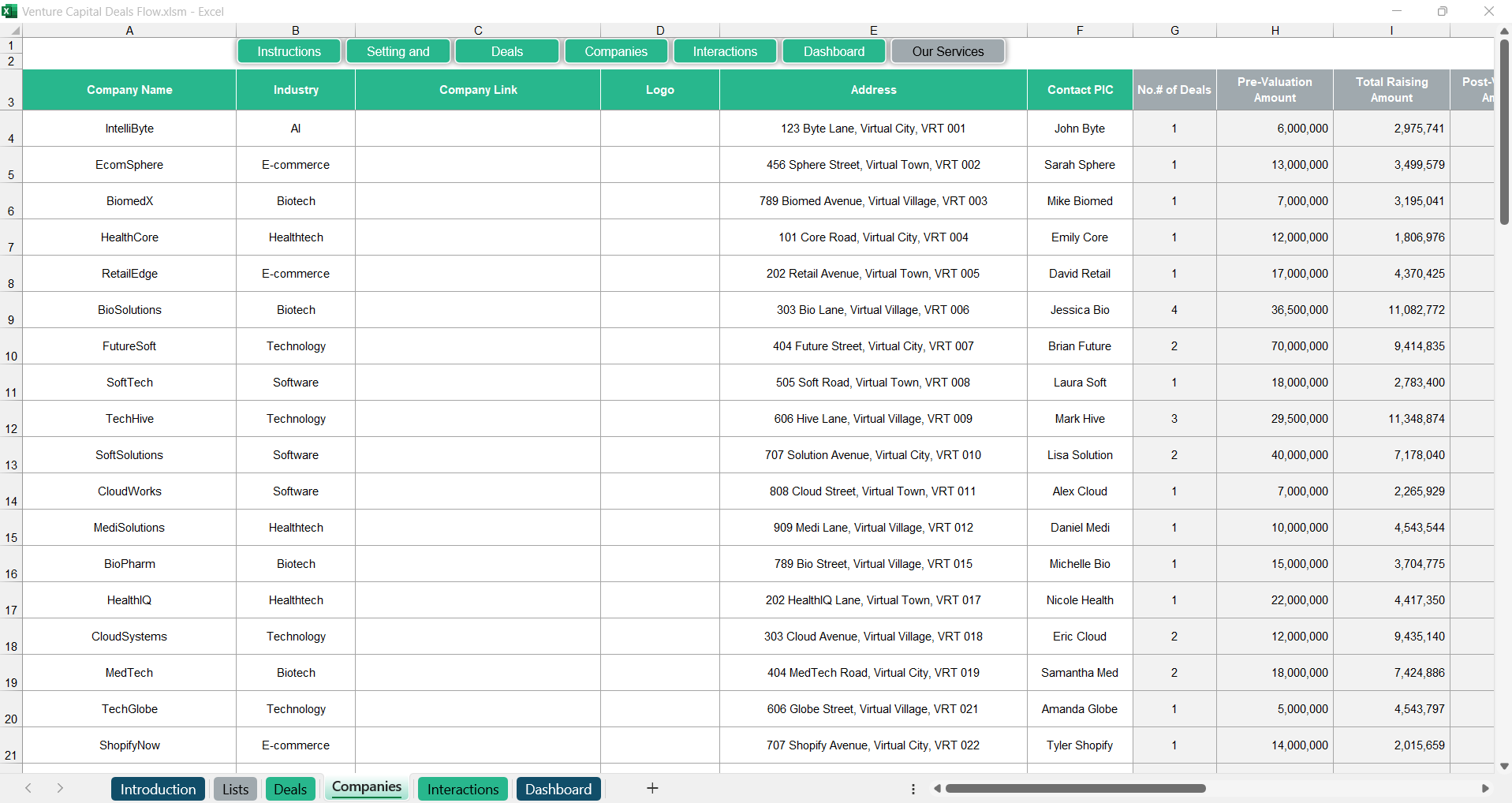1512x803 pixels.
Task: Click the Interactions navigation button
Action: coord(724,50)
